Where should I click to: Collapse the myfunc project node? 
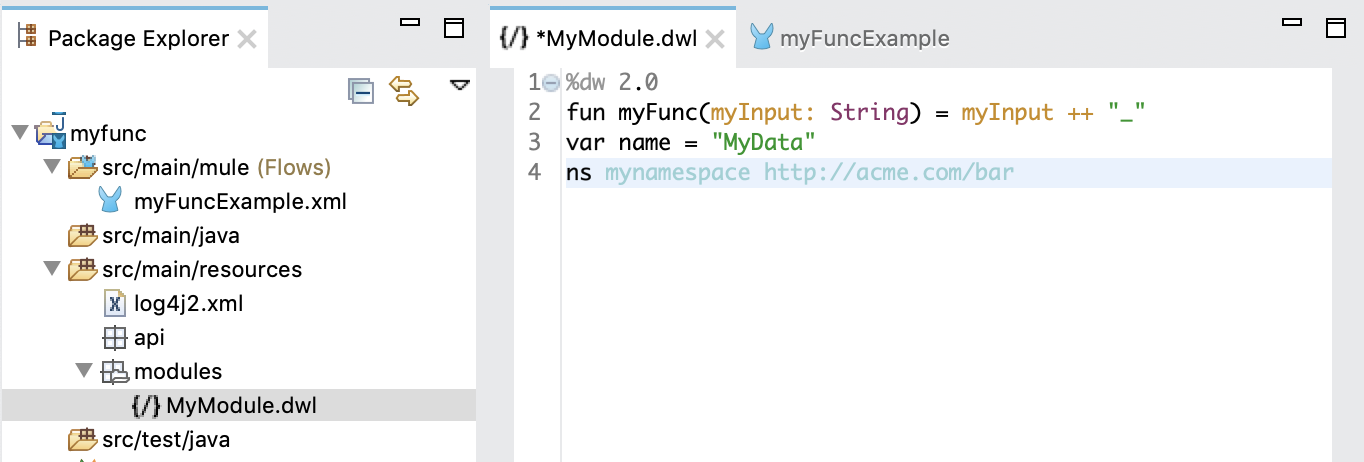point(19,133)
